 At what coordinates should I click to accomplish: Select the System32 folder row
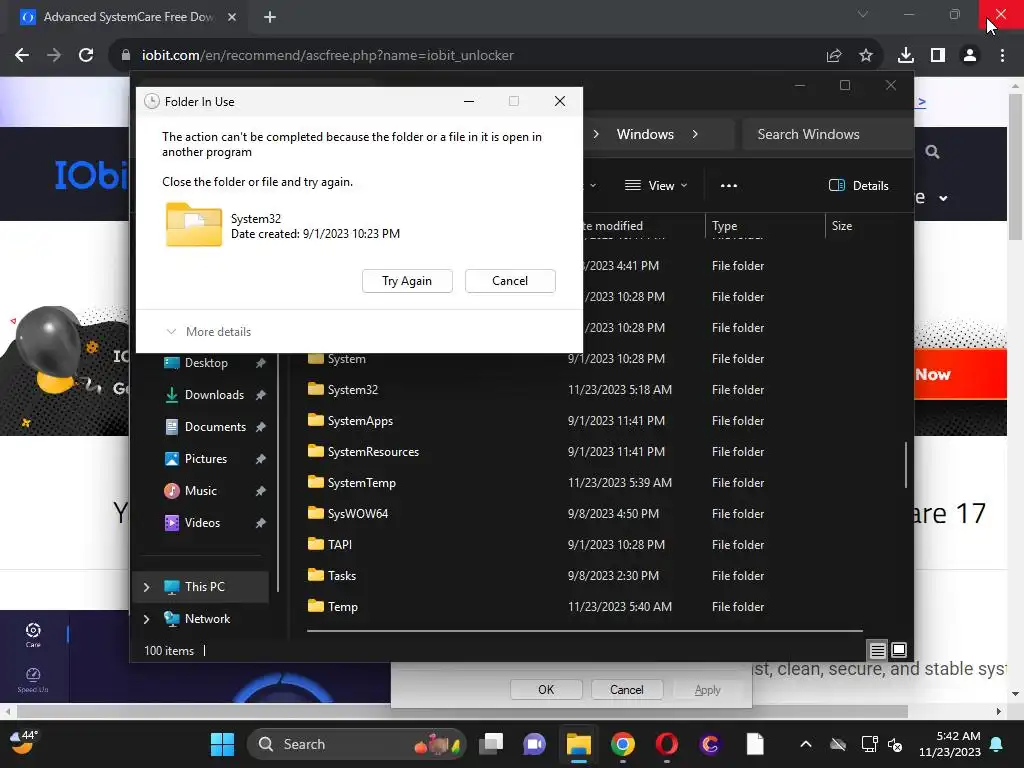584,390
